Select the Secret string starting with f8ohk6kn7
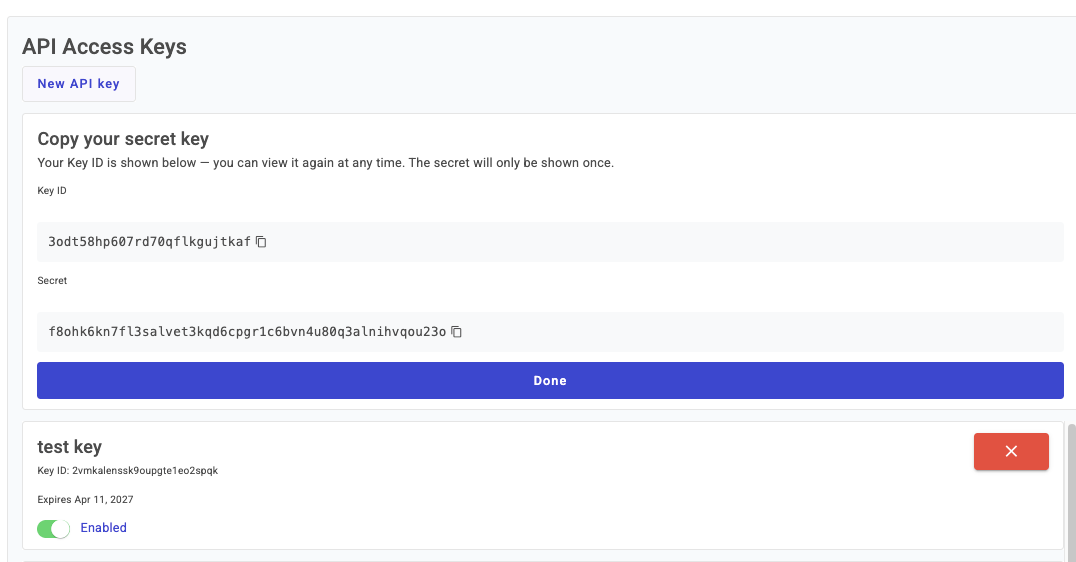This screenshot has height=562, width=1076. [x=247, y=332]
